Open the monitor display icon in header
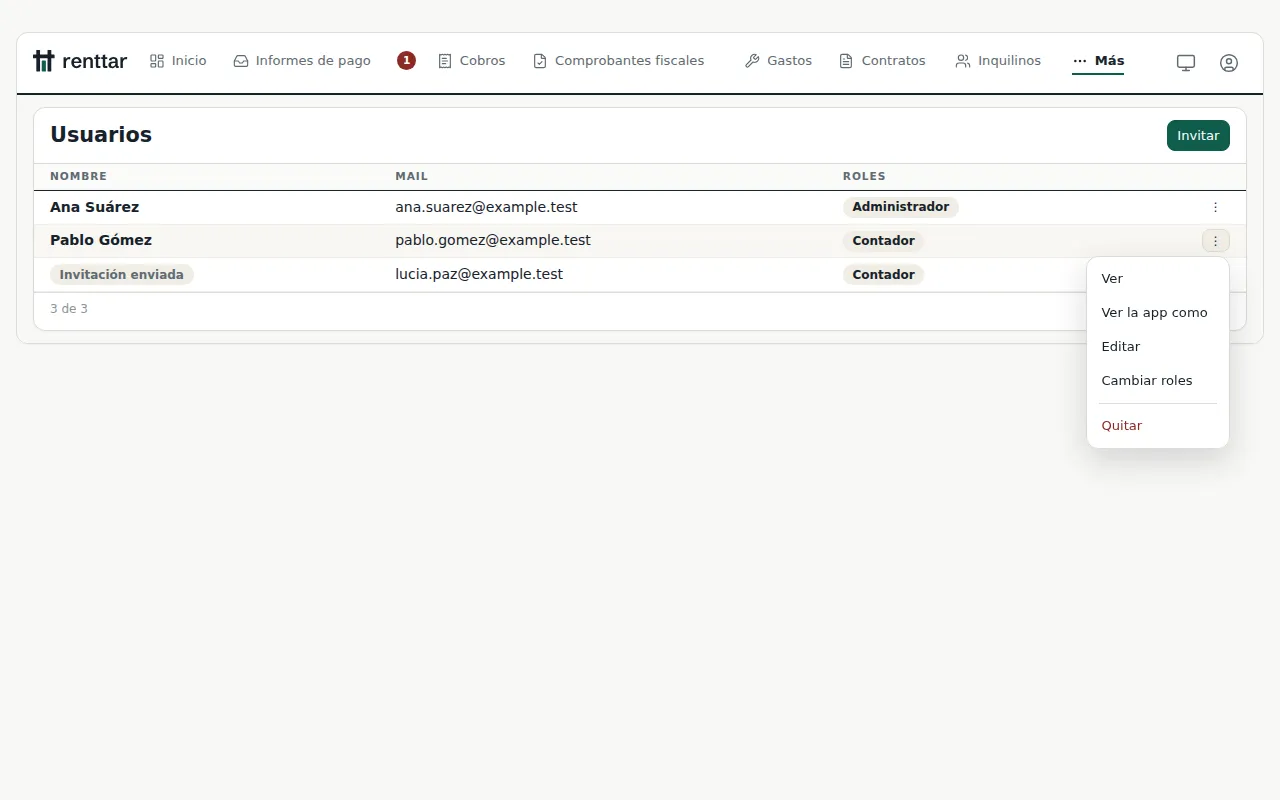Viewport: 1280px width, 800px height. (1186, 62)
